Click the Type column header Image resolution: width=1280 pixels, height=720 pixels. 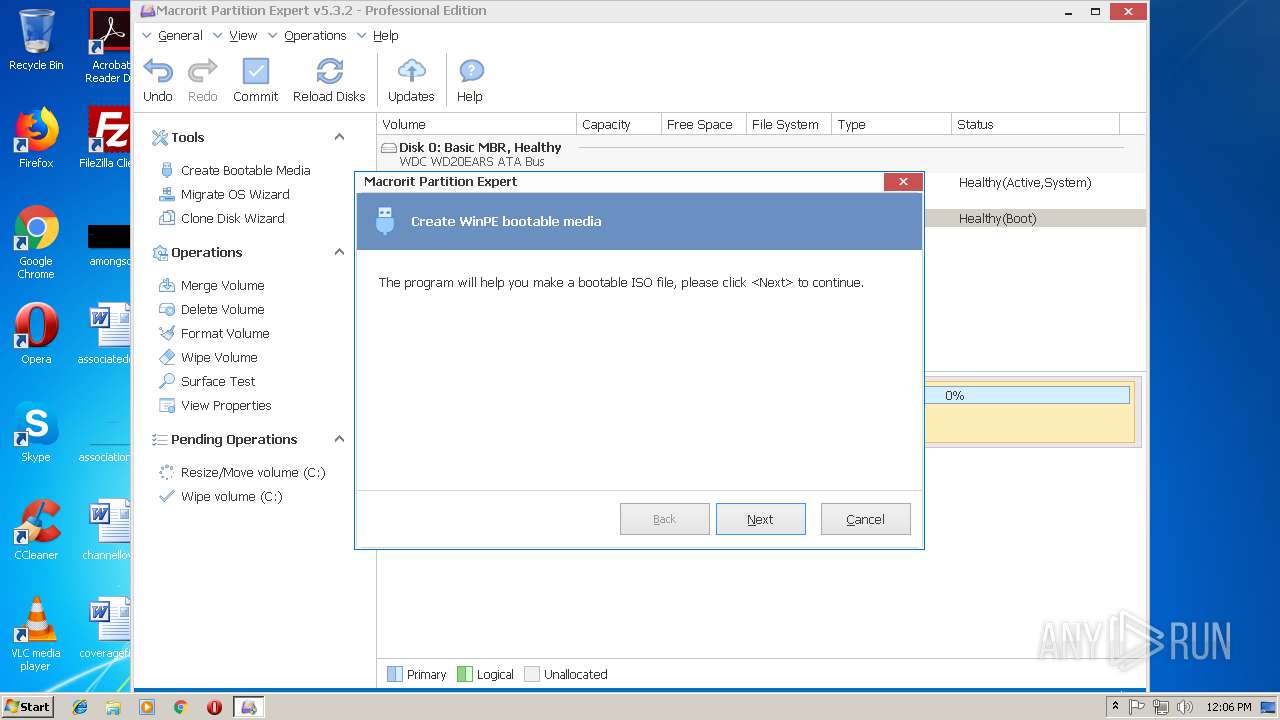[892, 124]
